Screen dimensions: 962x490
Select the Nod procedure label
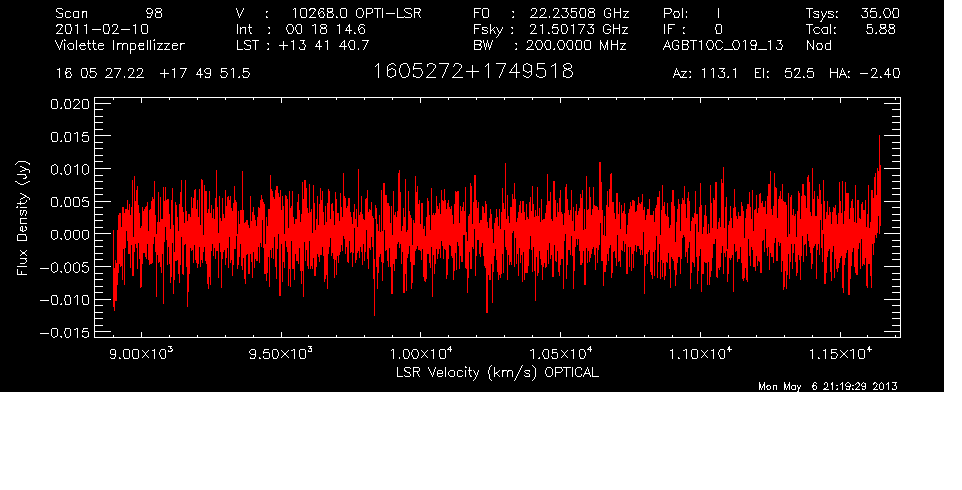point(819,45)
